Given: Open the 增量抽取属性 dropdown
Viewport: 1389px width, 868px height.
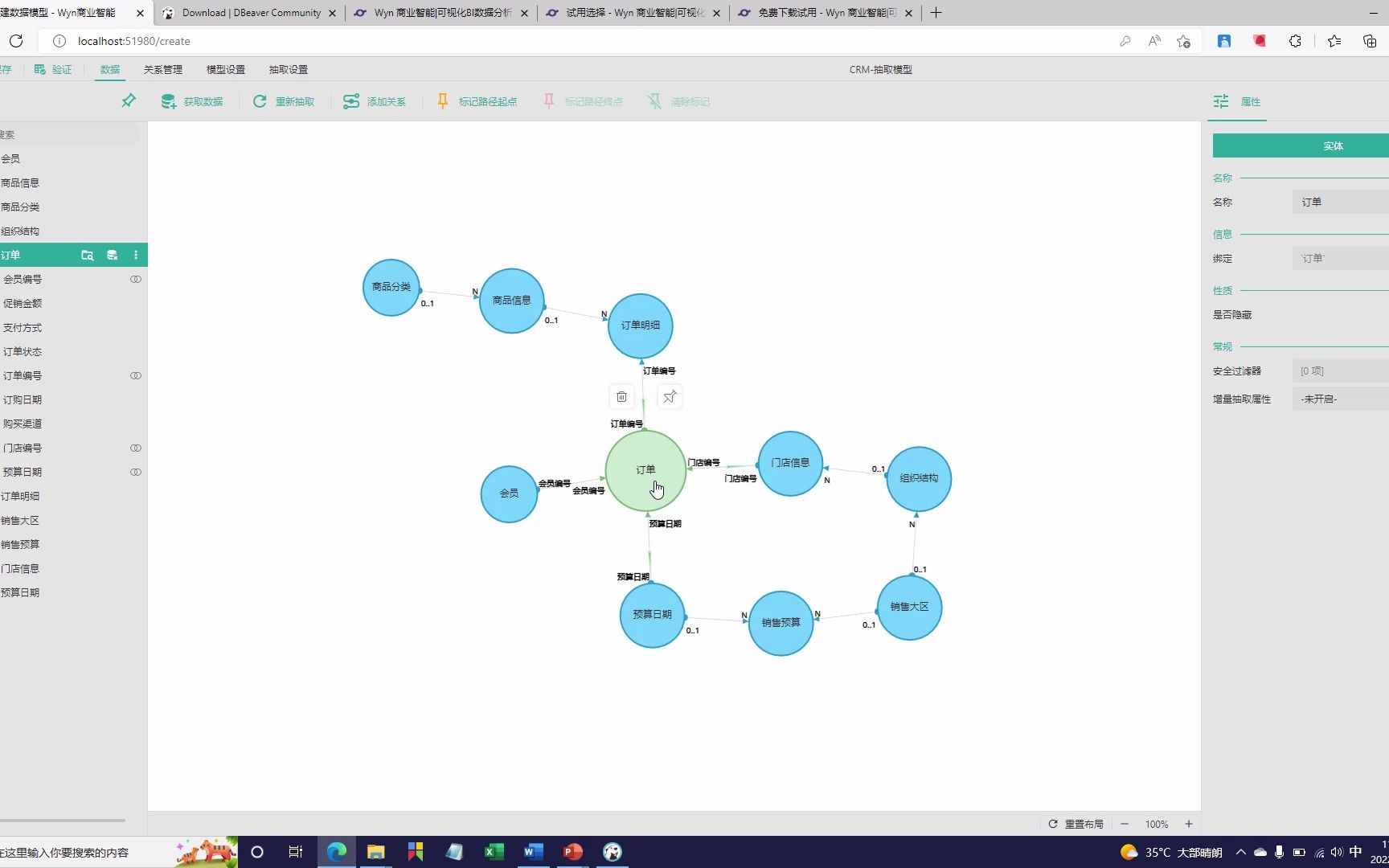Looking at the screenshot, I should 1340,399.
